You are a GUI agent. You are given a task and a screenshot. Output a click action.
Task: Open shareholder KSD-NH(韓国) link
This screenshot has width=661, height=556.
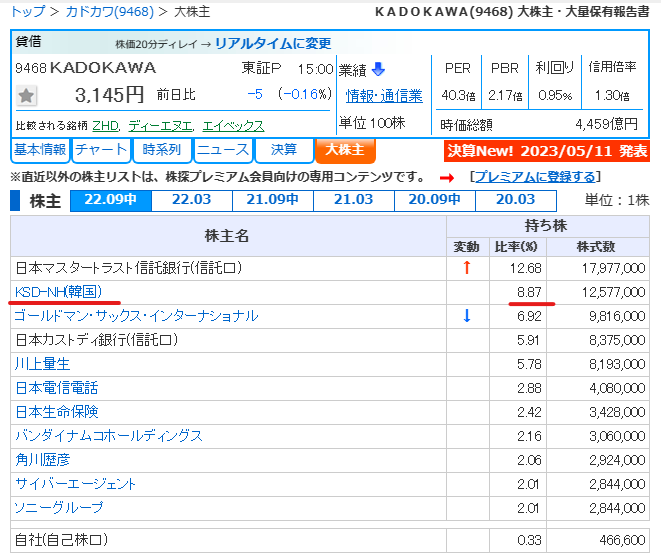point(58,291)
